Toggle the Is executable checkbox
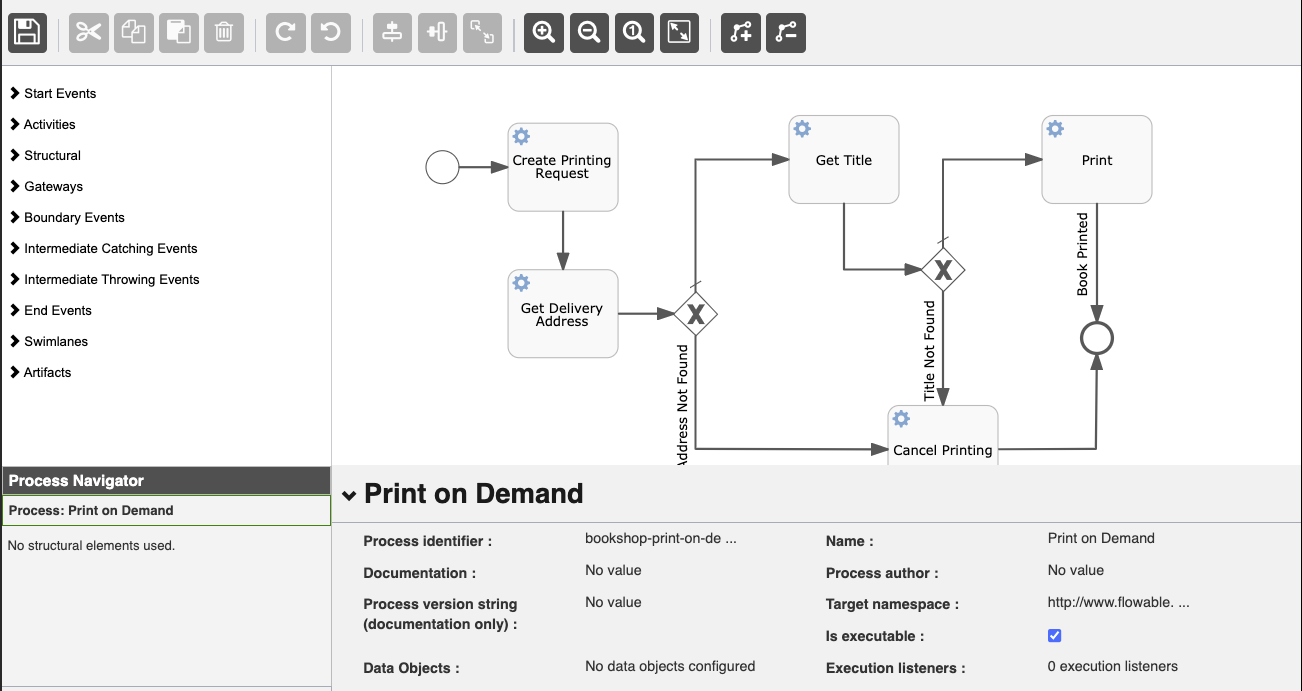The image size is (1302, 691). [1054, 635]
